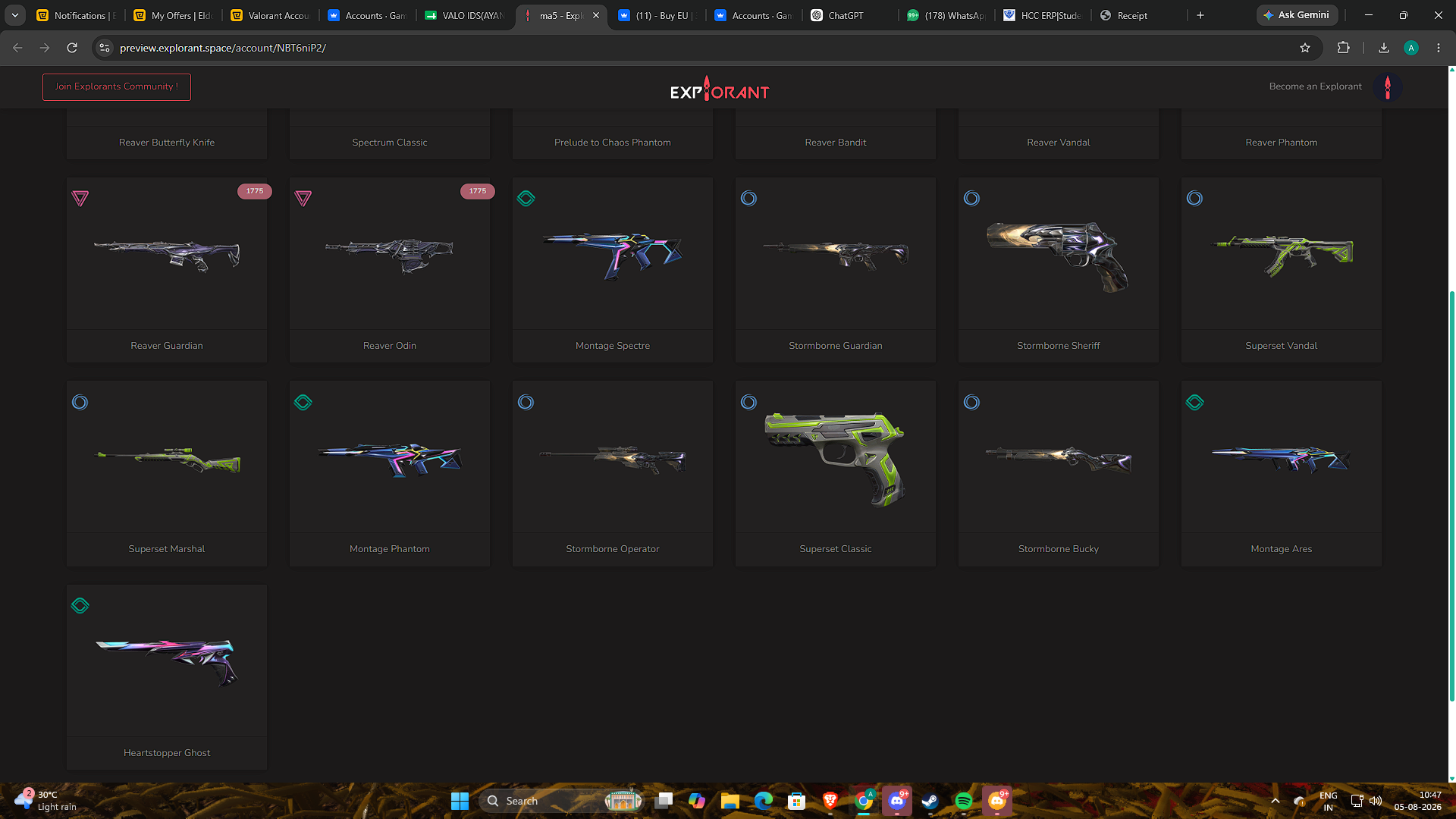Viewport: 1456px width, 819px height.
Task: Open the weather widget showing Light rain
Action: pos(47,801)
